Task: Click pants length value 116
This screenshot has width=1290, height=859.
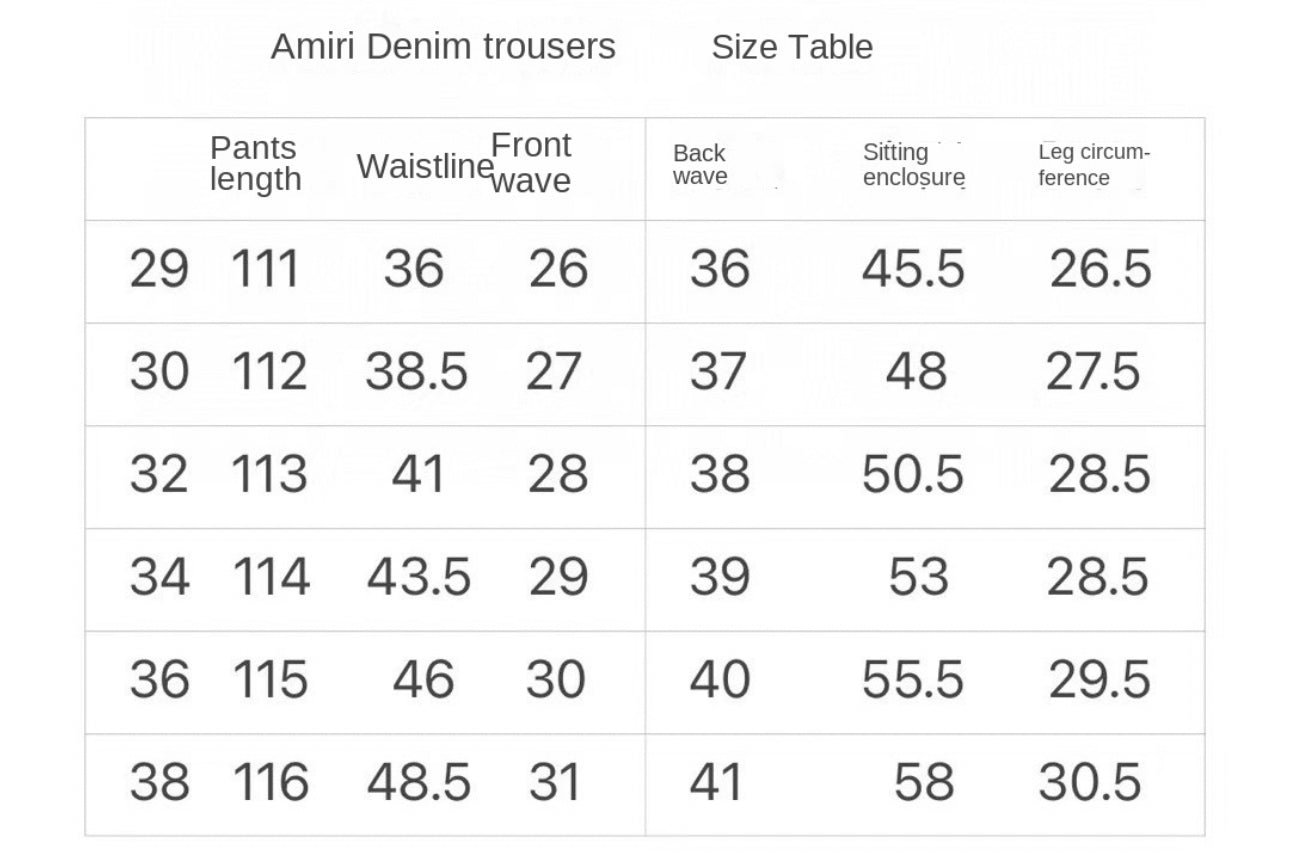Action: pyautogui.click(x=270, y=782)
